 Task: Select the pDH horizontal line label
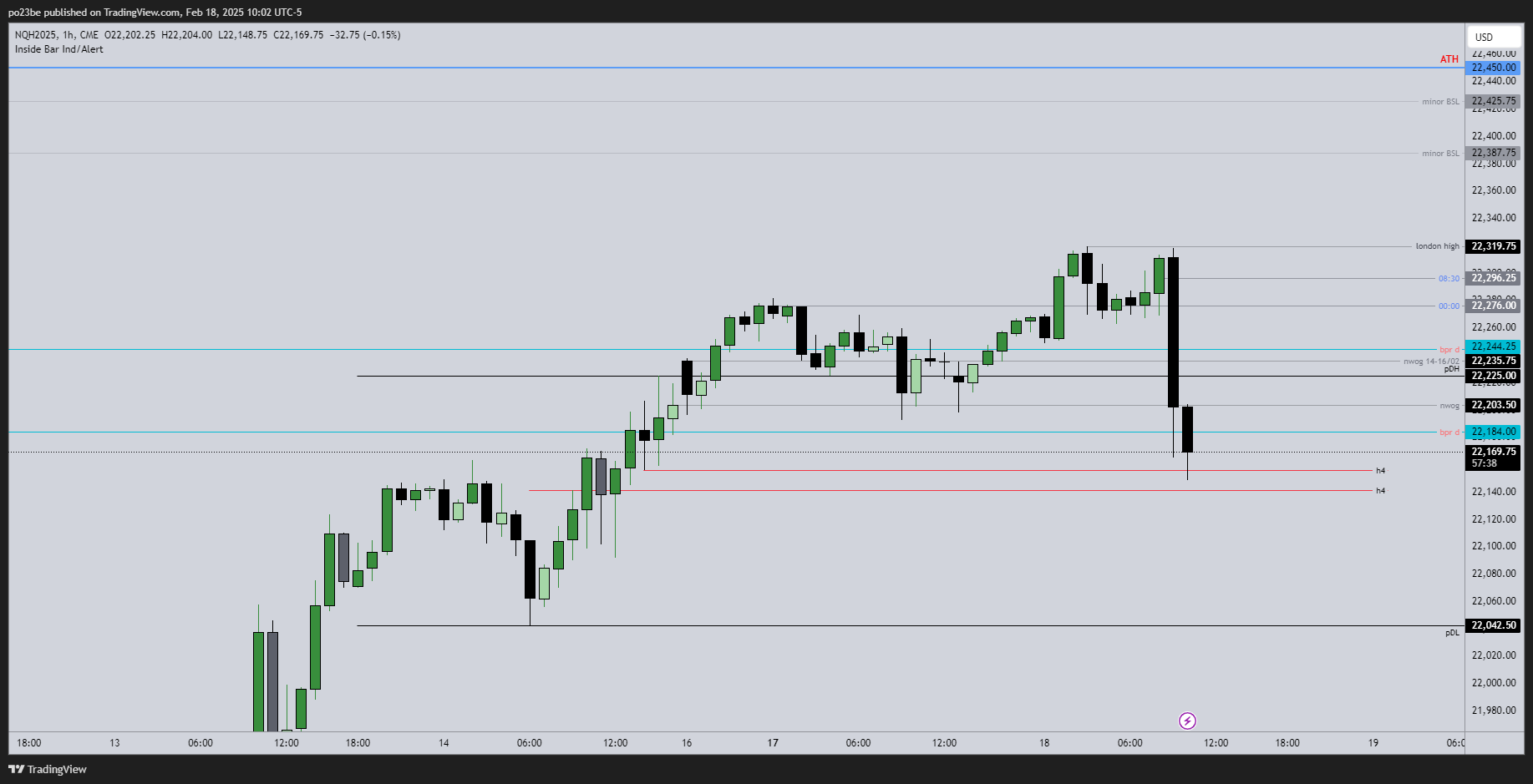click(1452, 369)
